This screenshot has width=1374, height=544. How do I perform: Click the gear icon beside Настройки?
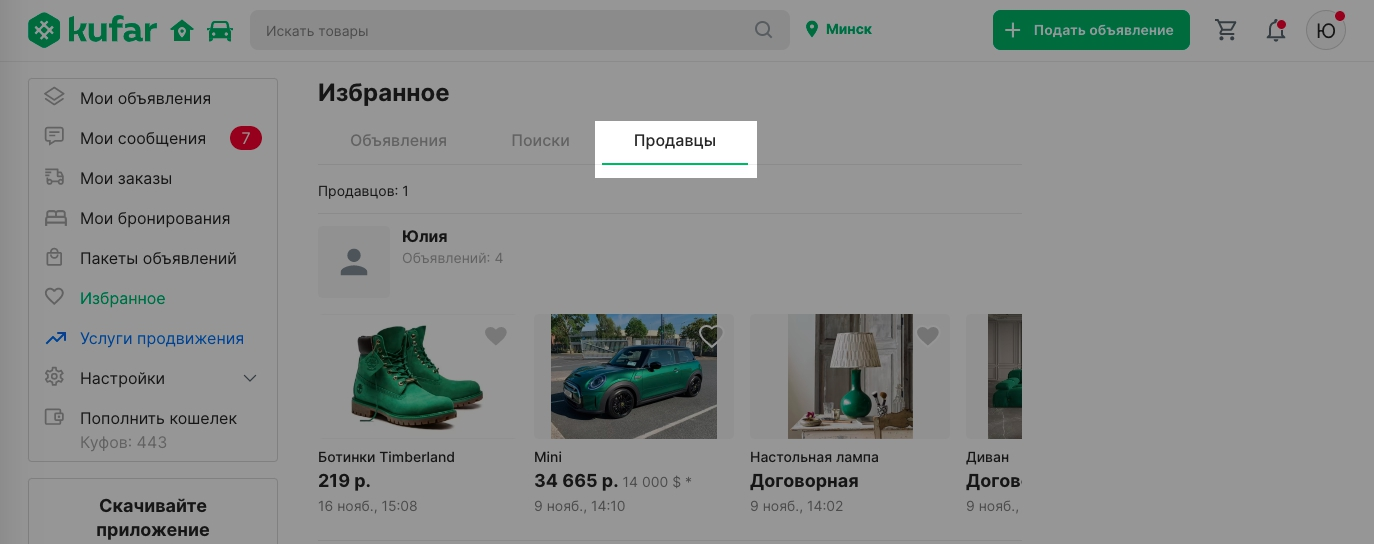(x=54, y=378)
